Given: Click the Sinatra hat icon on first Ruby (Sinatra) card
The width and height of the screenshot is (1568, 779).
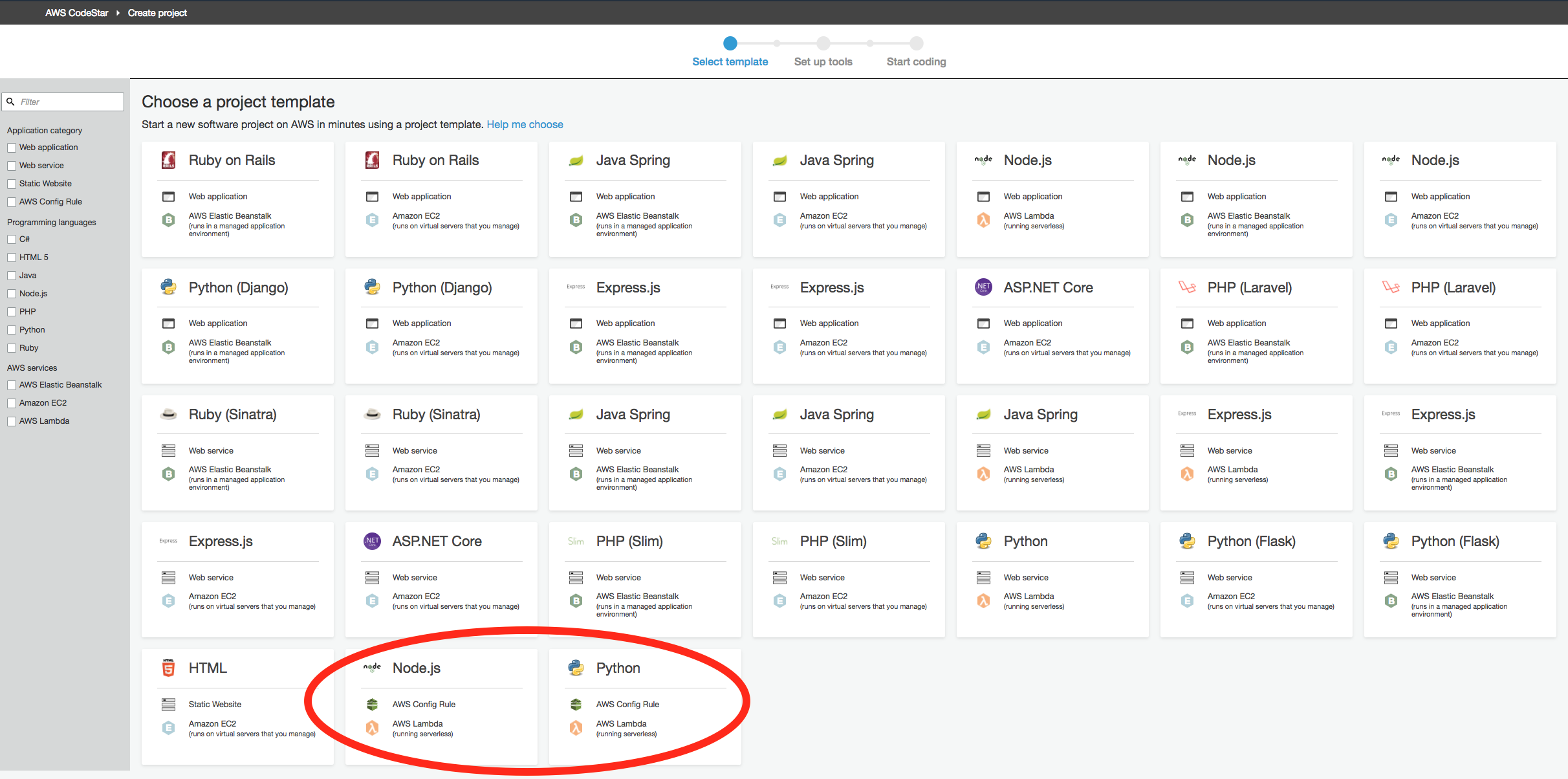Looking at the screenshot, I should (168, 414).
